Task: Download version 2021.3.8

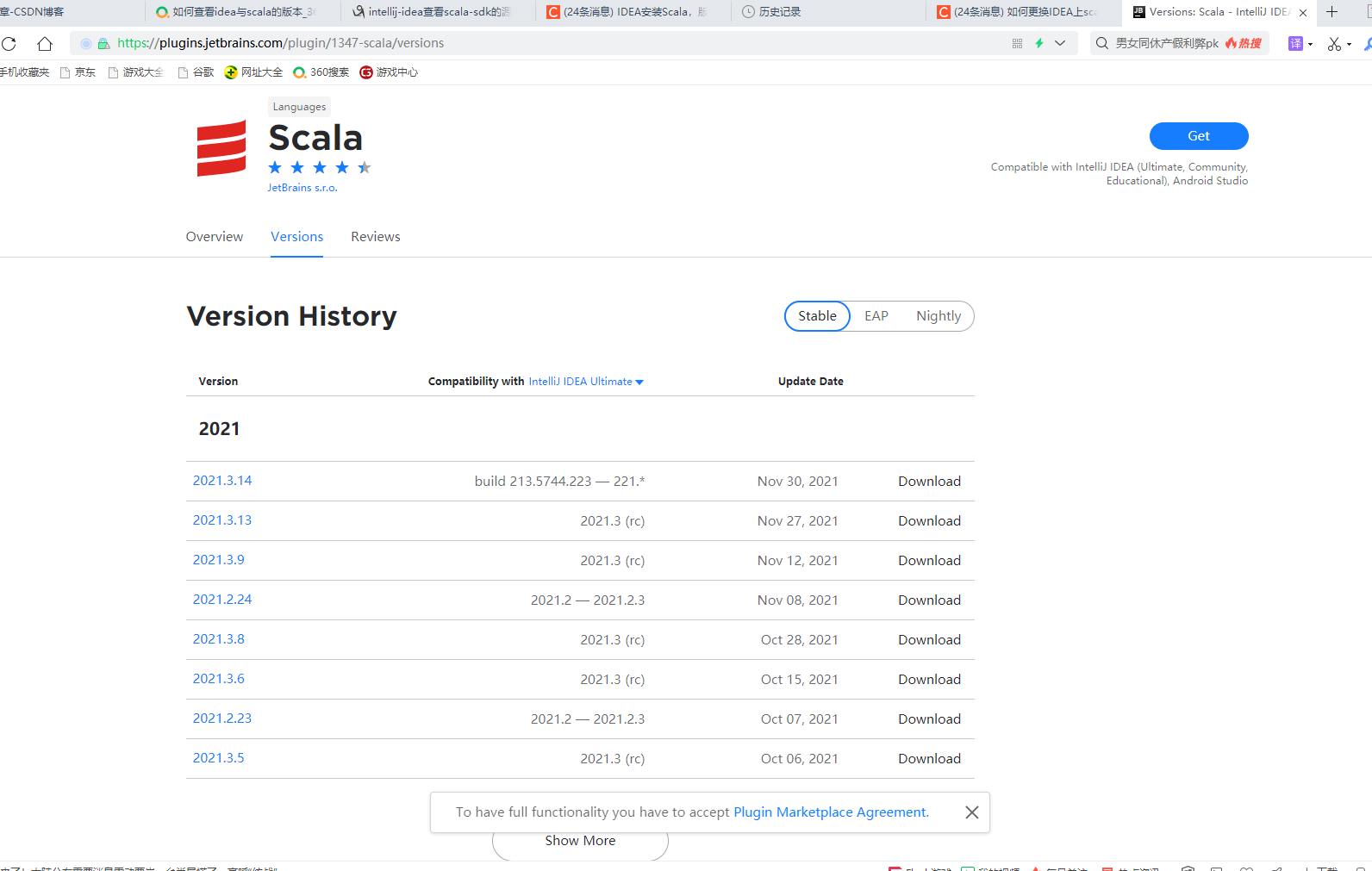Action: (929, 640)
